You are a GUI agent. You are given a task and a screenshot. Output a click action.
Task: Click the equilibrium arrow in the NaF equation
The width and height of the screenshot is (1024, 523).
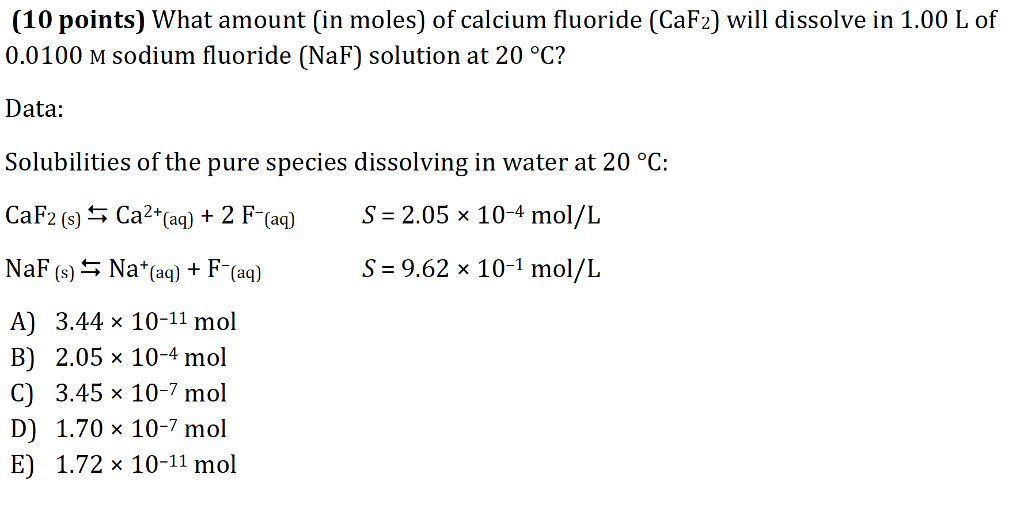point(91,267)
